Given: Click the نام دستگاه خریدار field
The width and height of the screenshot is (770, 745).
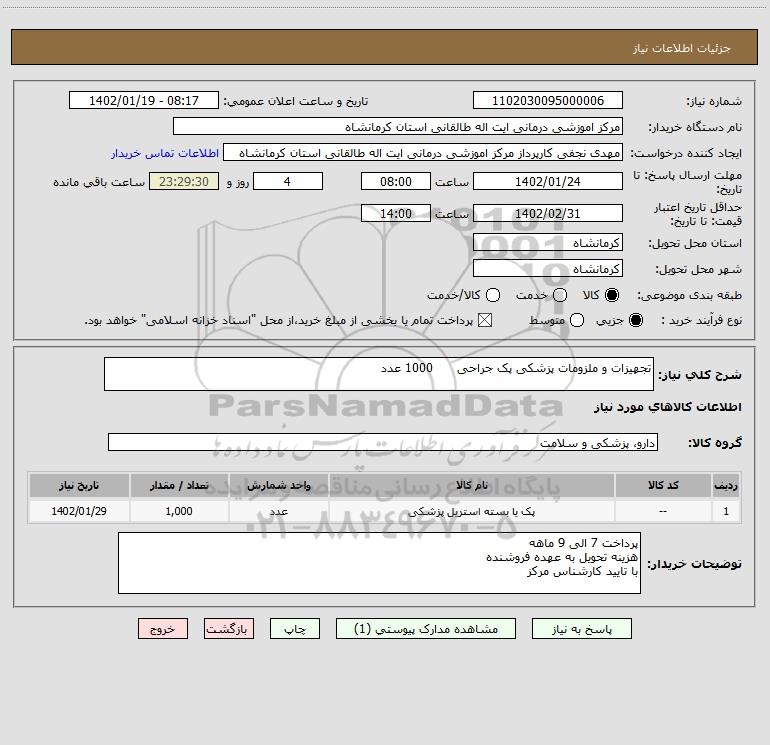Looking at the screenshot, I should coord(398,126).
